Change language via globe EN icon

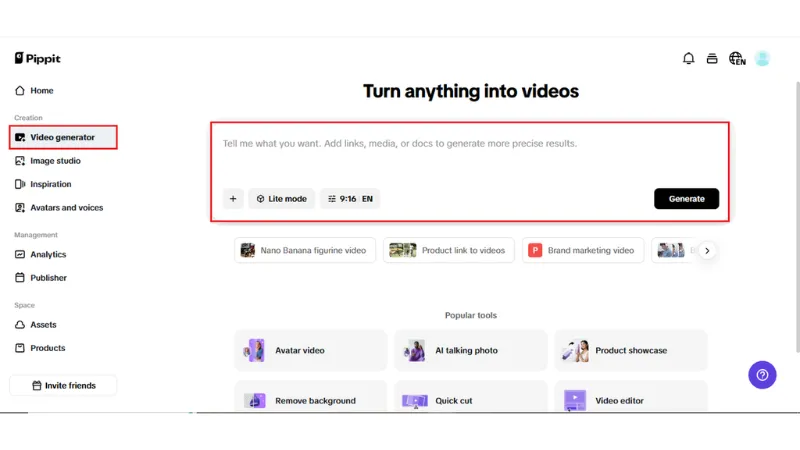tap(737, 59)
